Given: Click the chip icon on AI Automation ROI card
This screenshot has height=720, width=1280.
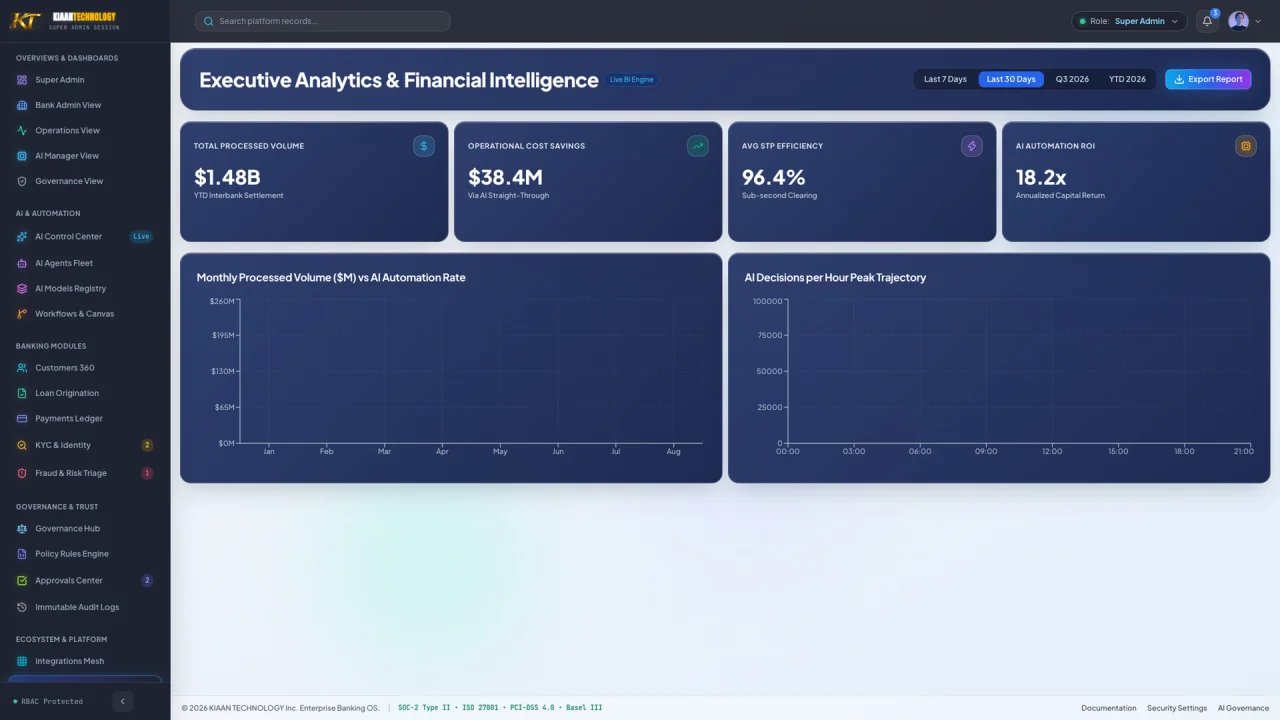Looking at the screenshot, I should (1246, 146).
